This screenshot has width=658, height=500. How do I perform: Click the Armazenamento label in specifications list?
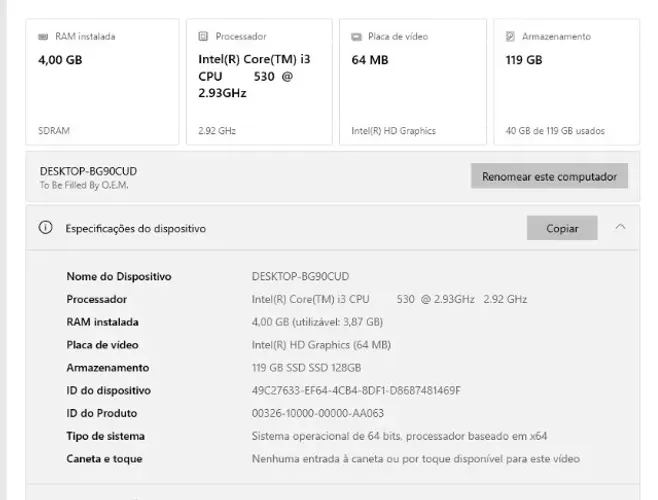[x=107, y=368]
